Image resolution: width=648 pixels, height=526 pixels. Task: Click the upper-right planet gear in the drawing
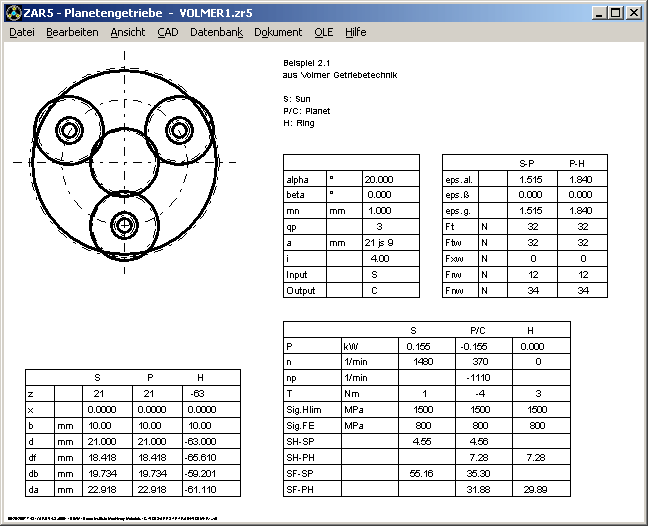pyautogui.click(x=180, y=130)
